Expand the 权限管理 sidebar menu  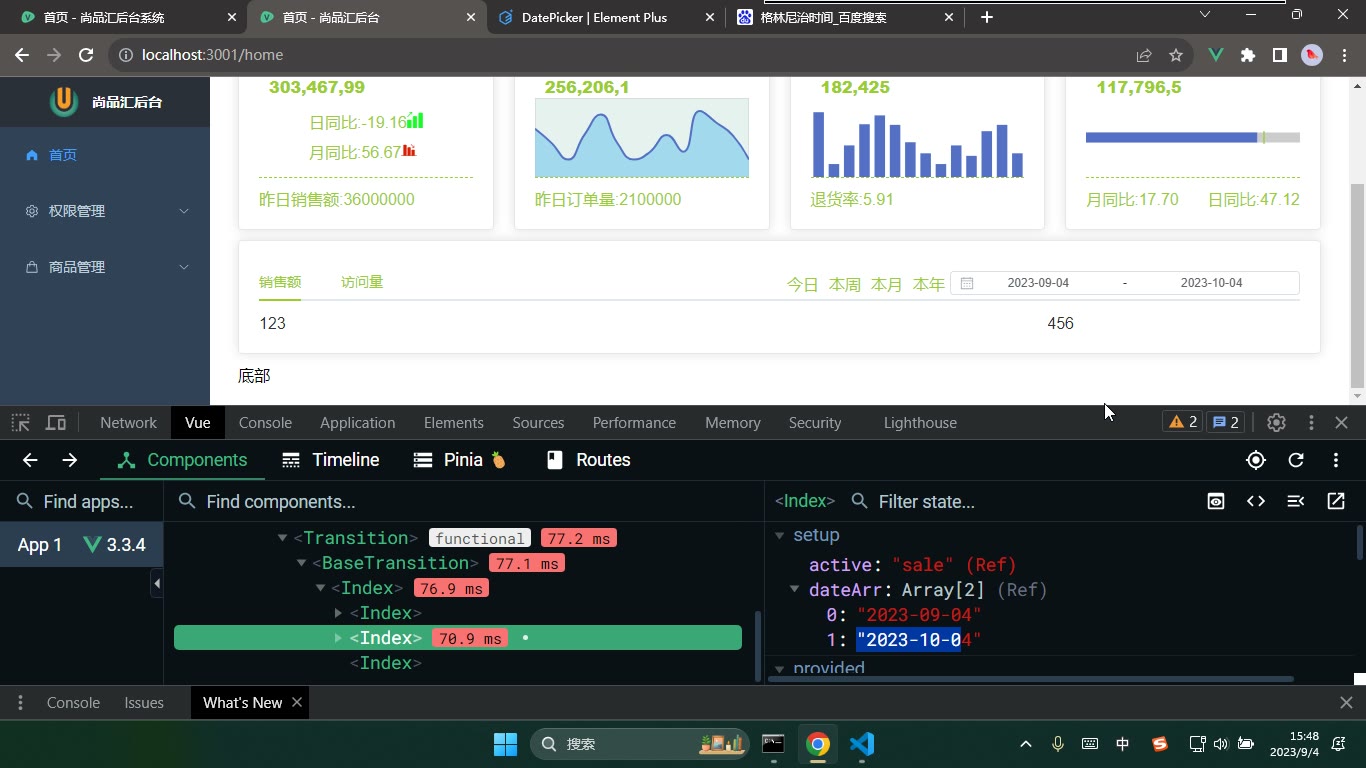pyautogui.click(x=105, y=211)
